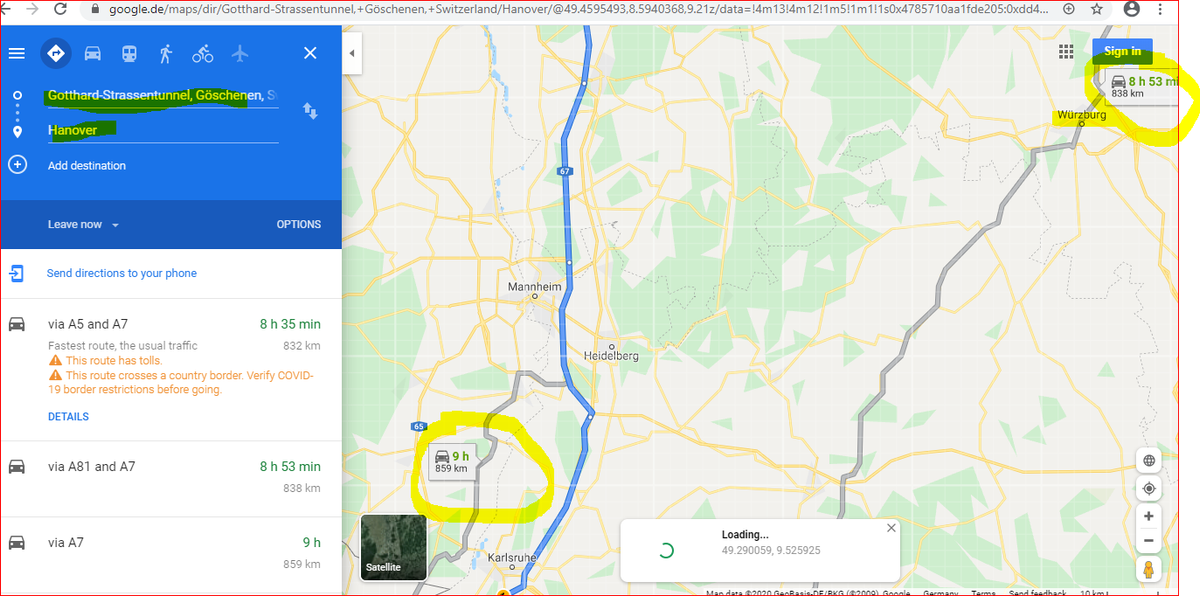Dismiss the Loading popup
Image resolution: width=1200 pixels, height=596 pixels.
[892, 528]
